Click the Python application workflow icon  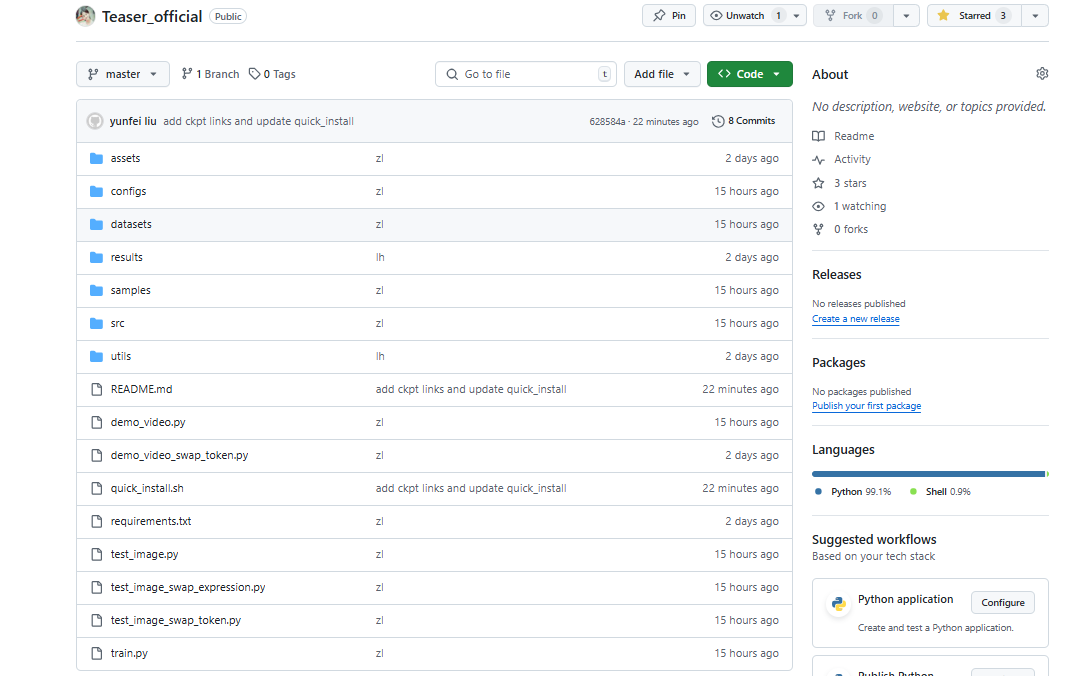point(838,604)
